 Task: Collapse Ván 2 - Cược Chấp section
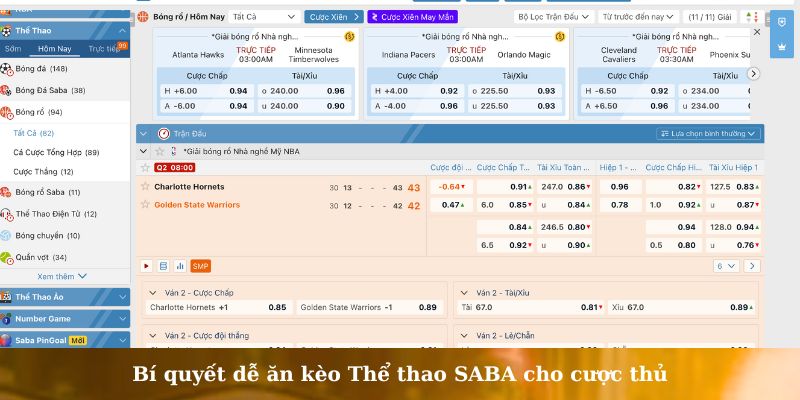click(152, 293)
